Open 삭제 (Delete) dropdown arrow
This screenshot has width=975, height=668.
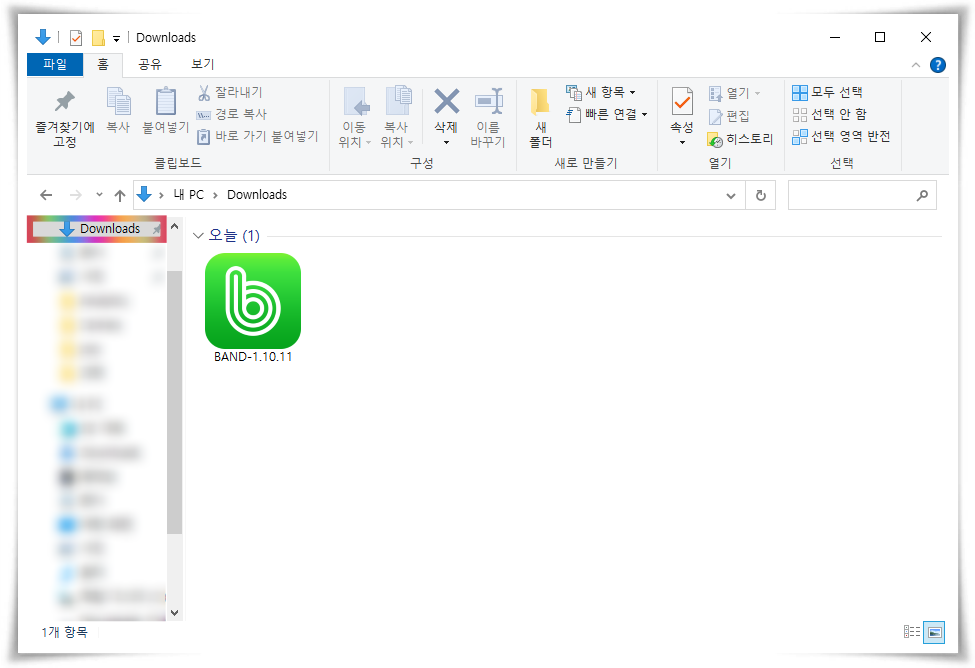[446, 142]
